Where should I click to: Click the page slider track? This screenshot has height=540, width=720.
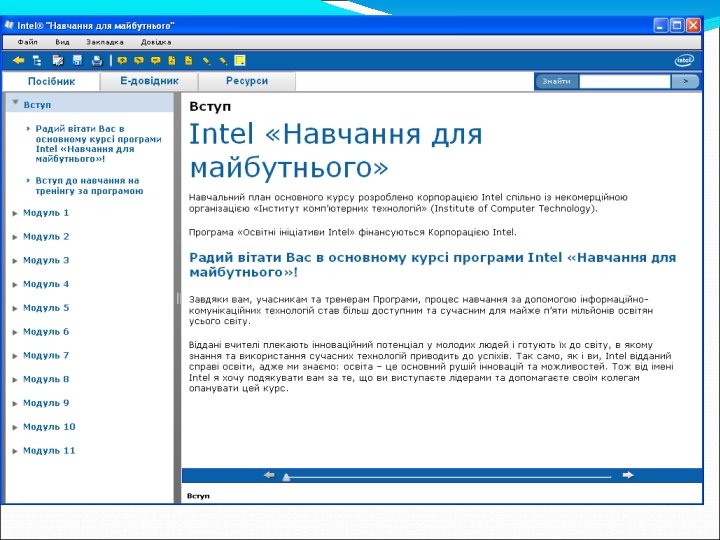[448, 477]
